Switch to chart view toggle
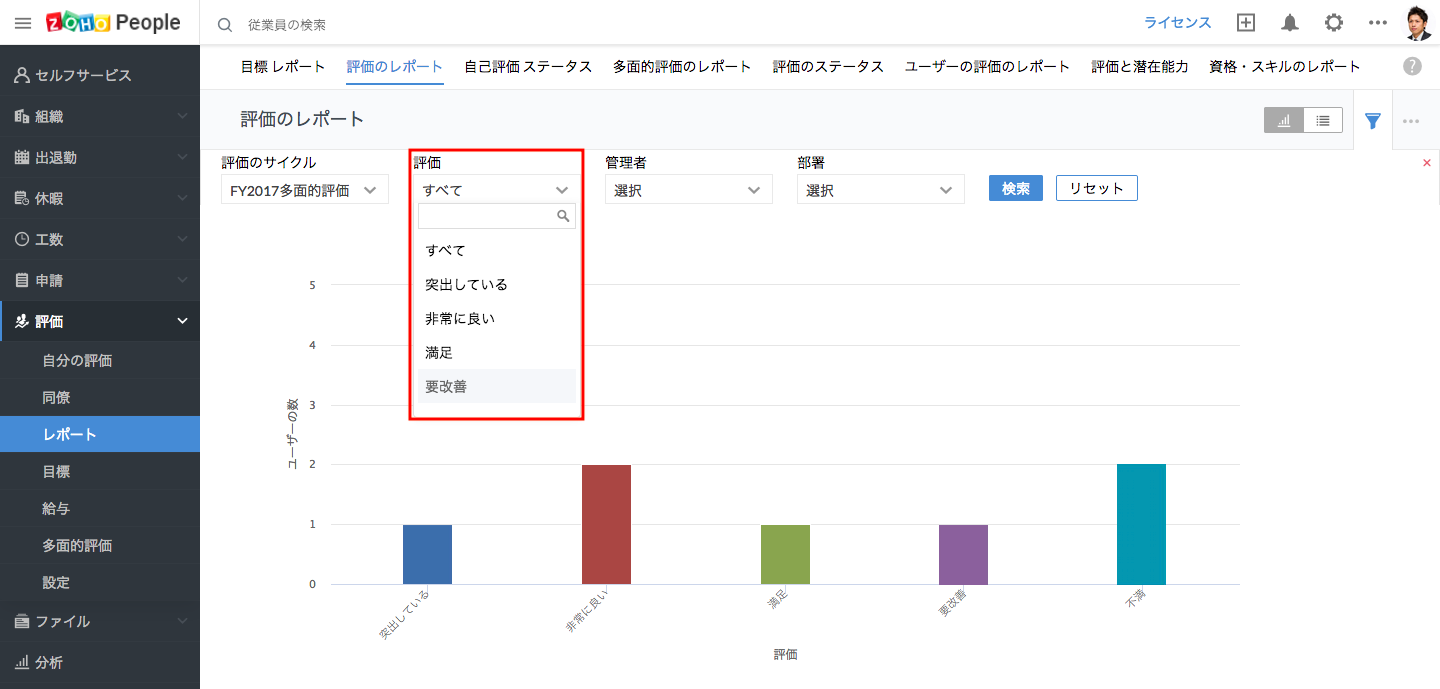 [x=1284, y=120]
